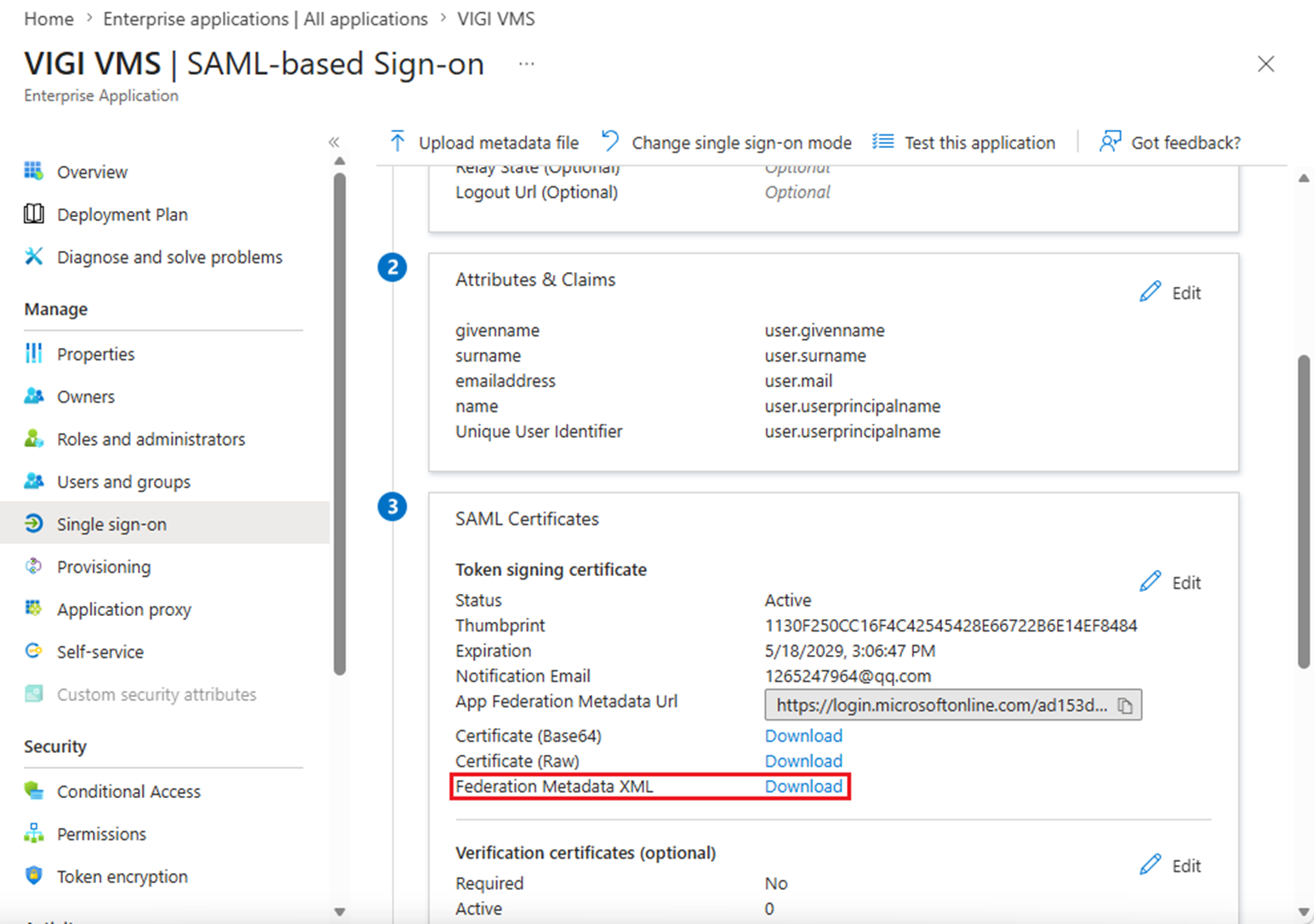Click the Deployment Plan book icon

[x=34, y=214]
